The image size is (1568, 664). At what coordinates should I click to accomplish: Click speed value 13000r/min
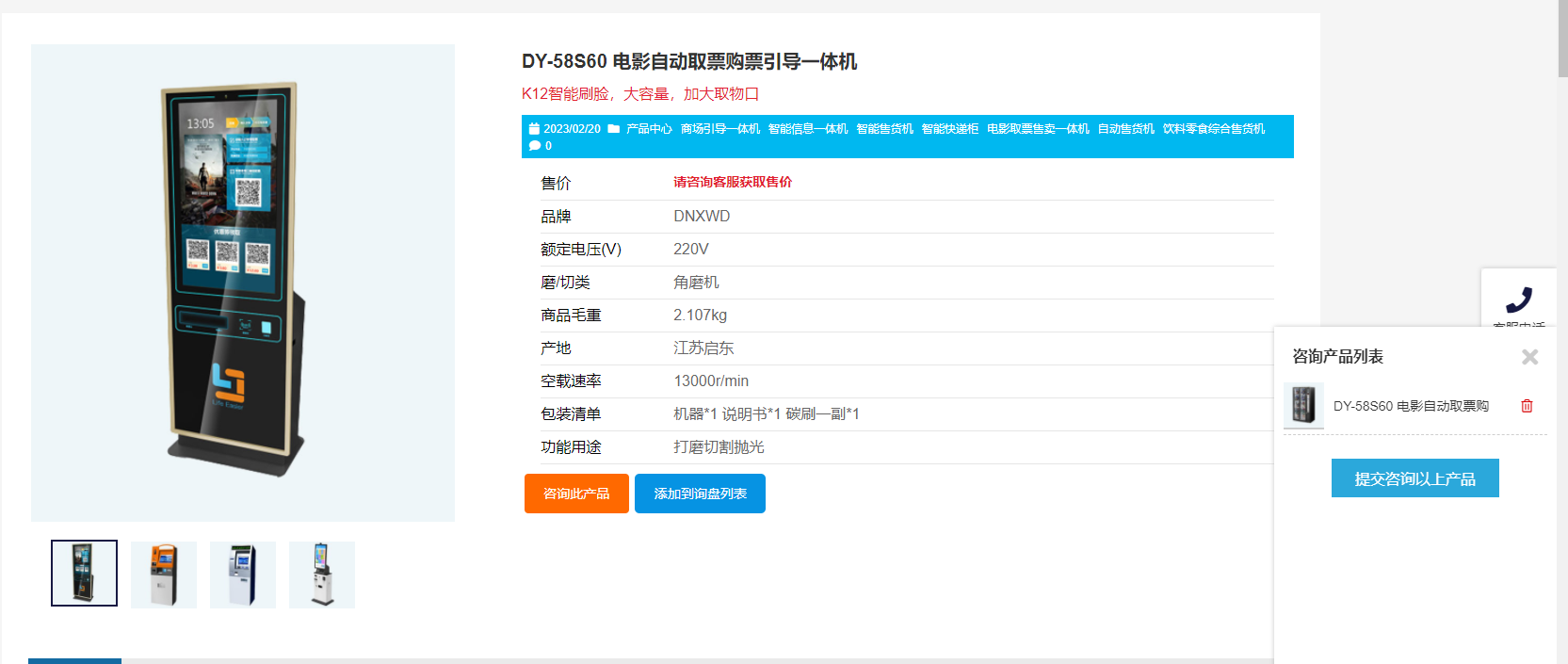[711, 381]
